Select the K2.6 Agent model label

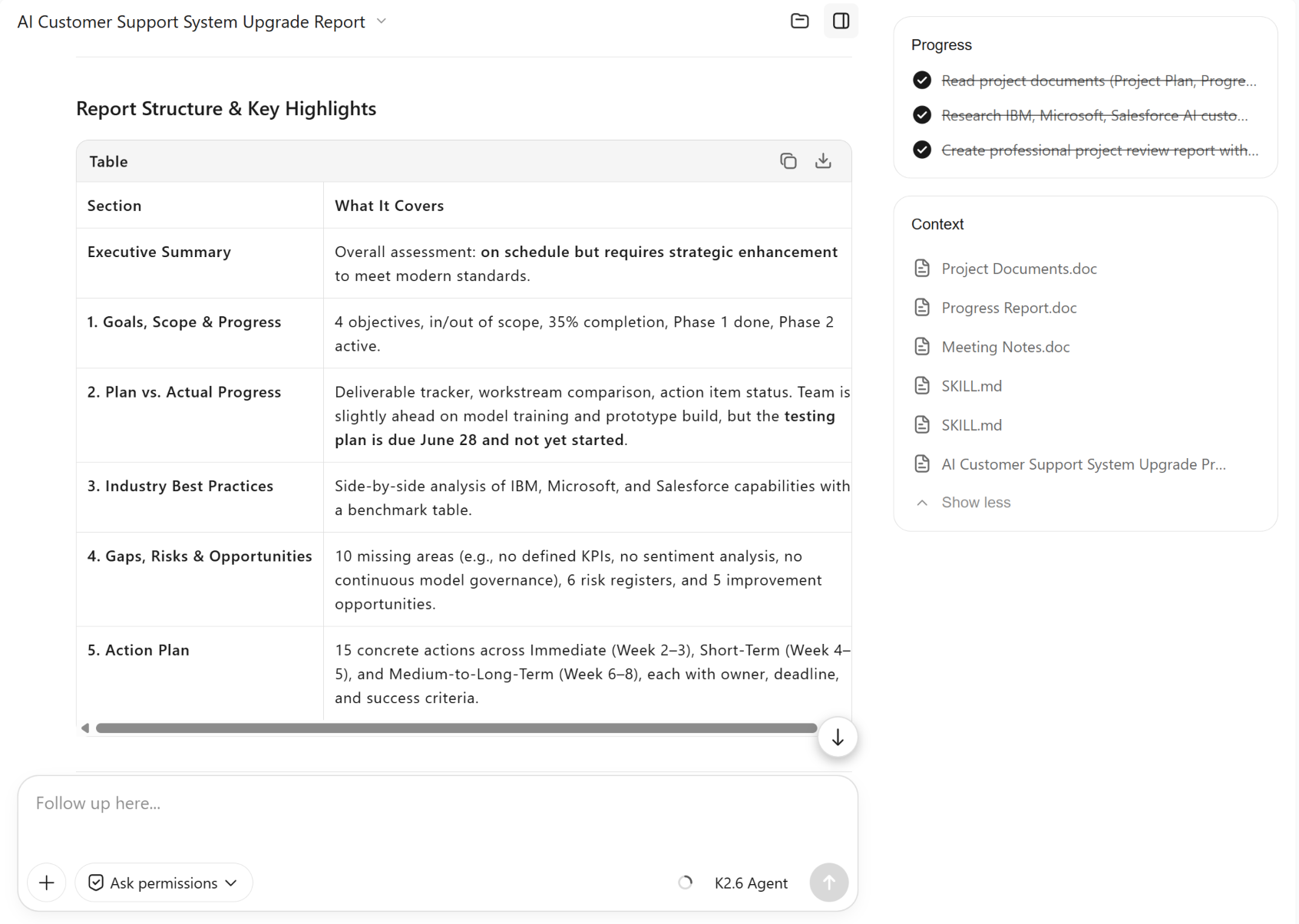(751, 883)
